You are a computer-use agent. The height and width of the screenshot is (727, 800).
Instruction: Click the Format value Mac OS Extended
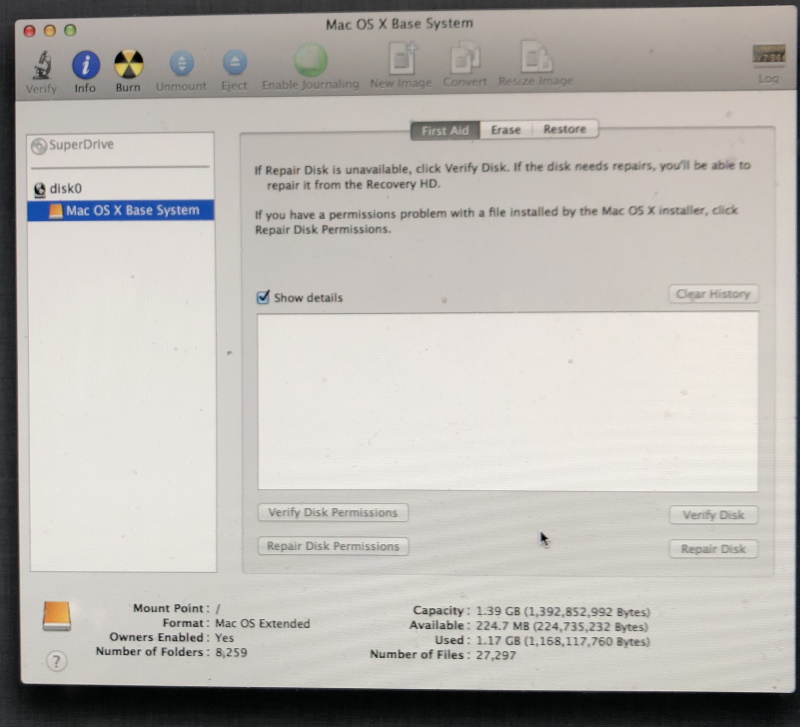[x=262, y=623]
